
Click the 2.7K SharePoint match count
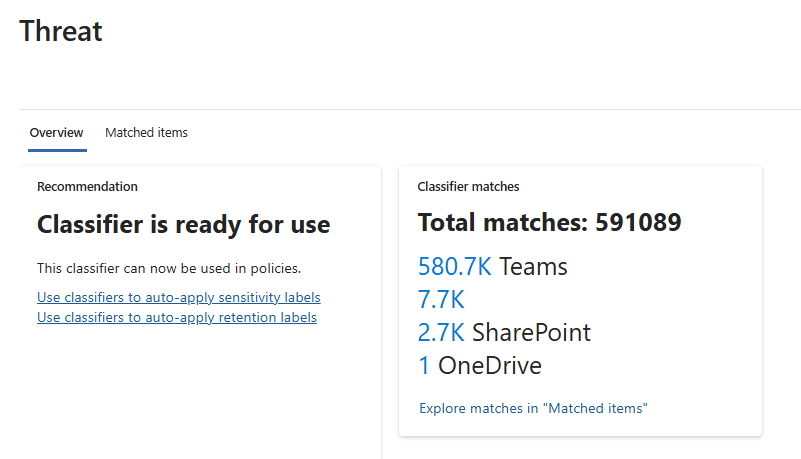440,333
